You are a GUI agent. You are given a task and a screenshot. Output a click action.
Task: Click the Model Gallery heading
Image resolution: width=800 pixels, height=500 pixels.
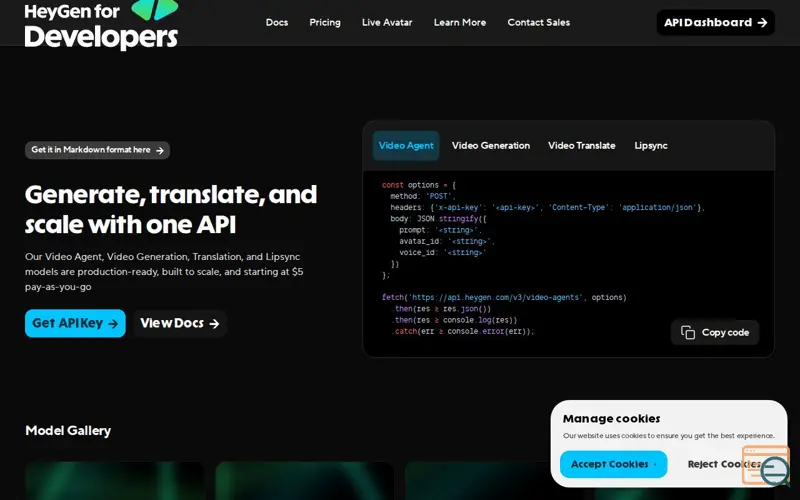(68, 431)
